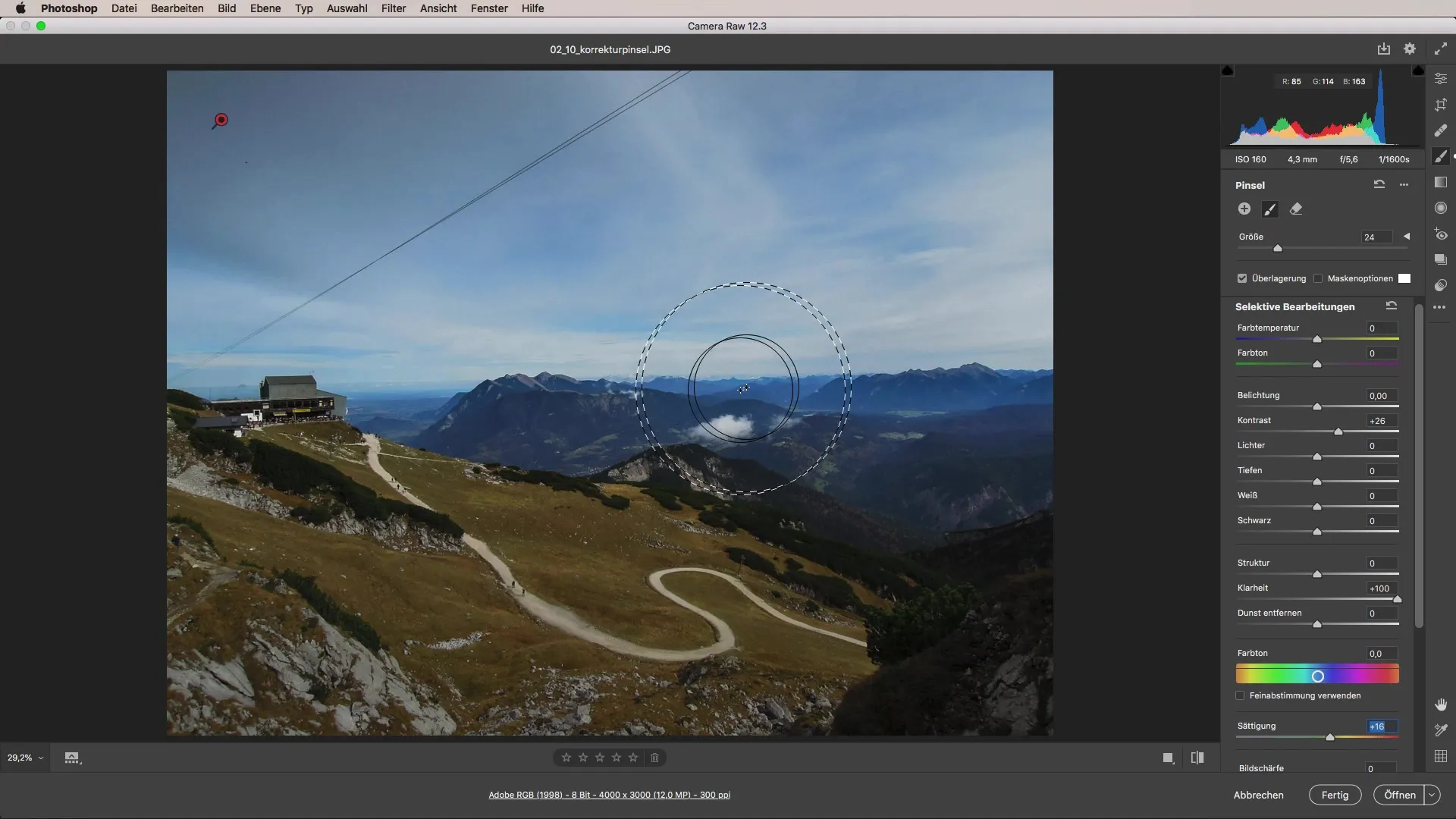This screenshot has height=819, width=1456.
Task: Expand brush size options triangle next to Größe
Action: point(1407,237)
